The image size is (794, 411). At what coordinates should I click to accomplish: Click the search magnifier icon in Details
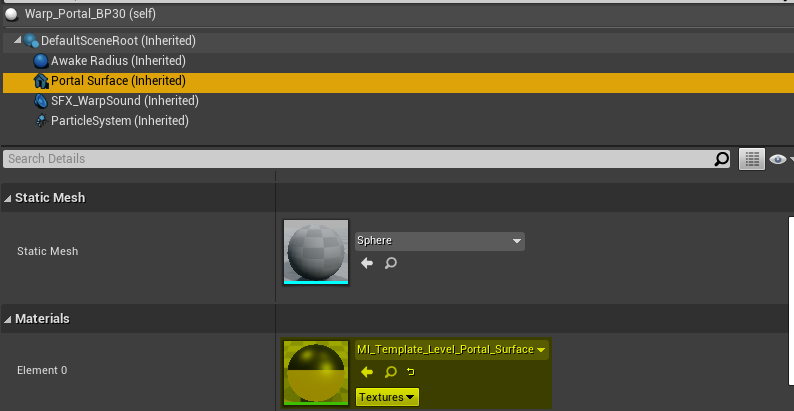[722, 159]
